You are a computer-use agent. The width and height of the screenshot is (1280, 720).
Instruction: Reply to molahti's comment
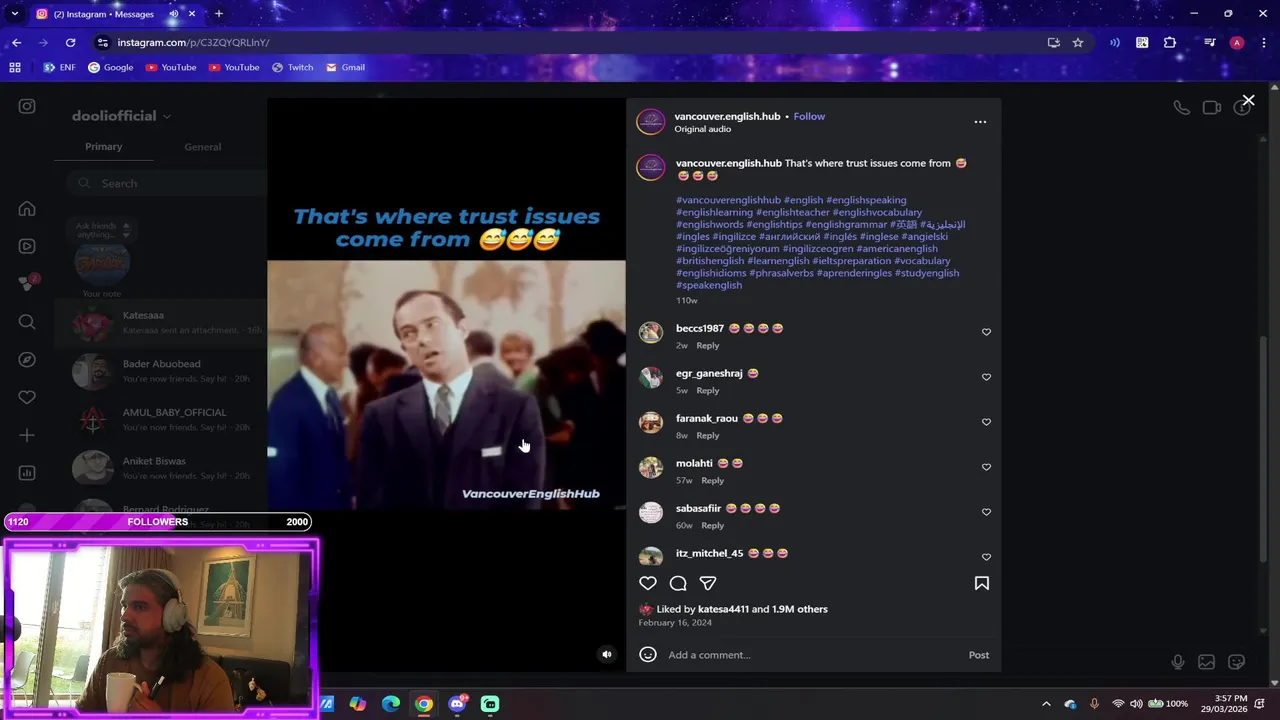[712, 481]
